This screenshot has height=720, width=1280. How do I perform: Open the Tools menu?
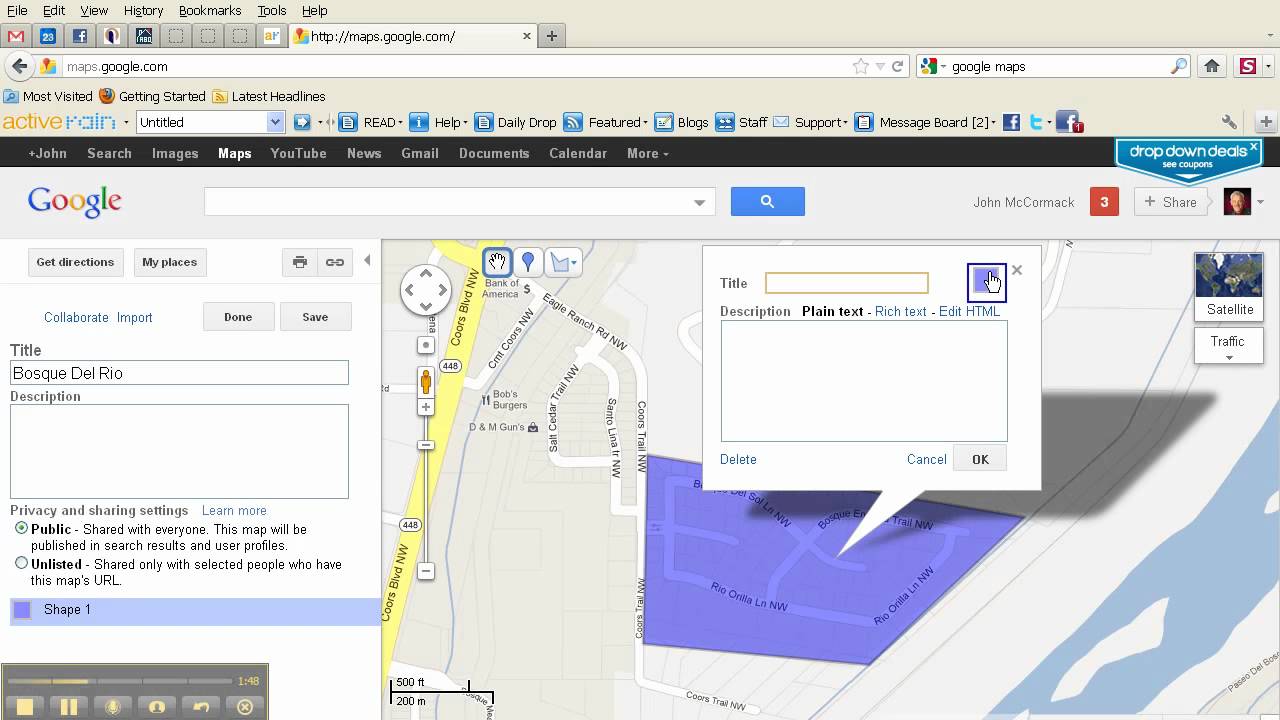coord(271,10)
